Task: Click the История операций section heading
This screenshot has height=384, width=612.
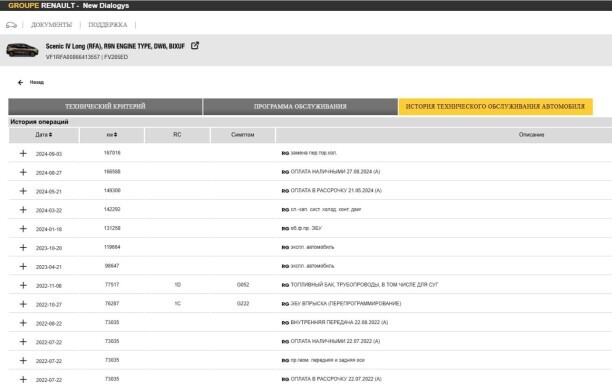Action: [39, 122]
